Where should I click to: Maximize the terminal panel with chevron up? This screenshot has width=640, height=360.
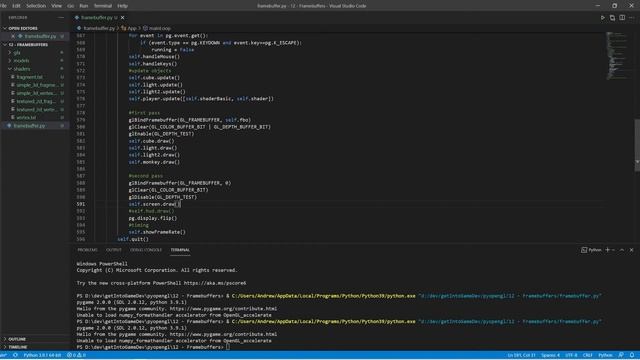coord(622,250)
